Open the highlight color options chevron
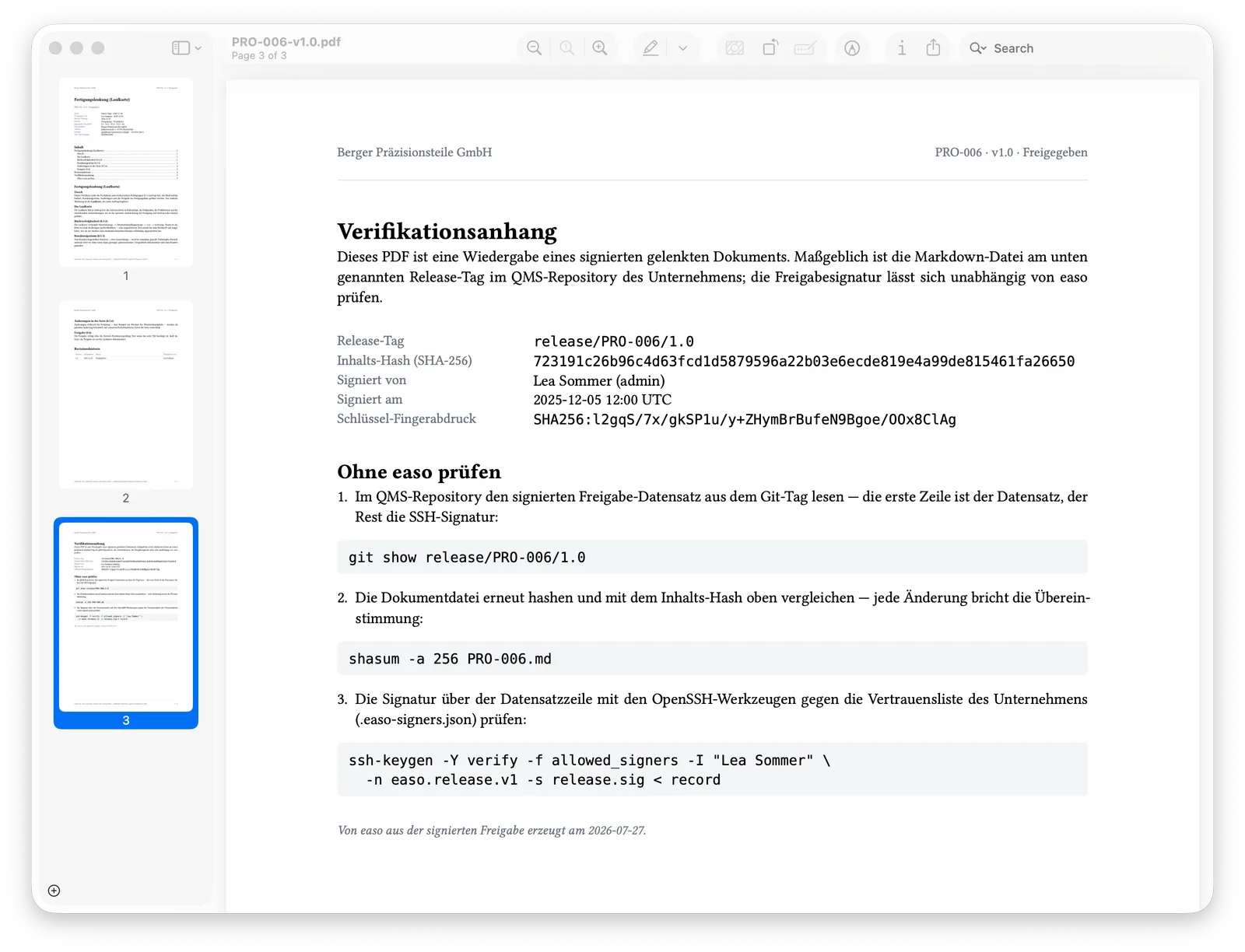Viewport: 1245px width, 952px height. coord(682,48)
